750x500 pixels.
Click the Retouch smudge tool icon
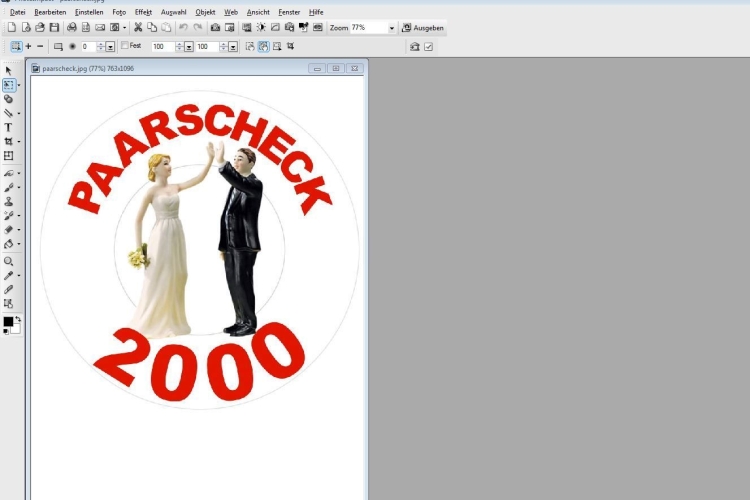click(x=8, y=173)
